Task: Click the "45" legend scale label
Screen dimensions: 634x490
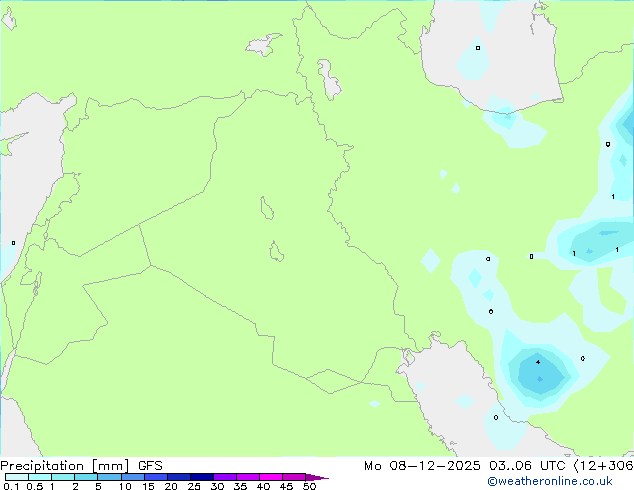Action: point(286,486)
